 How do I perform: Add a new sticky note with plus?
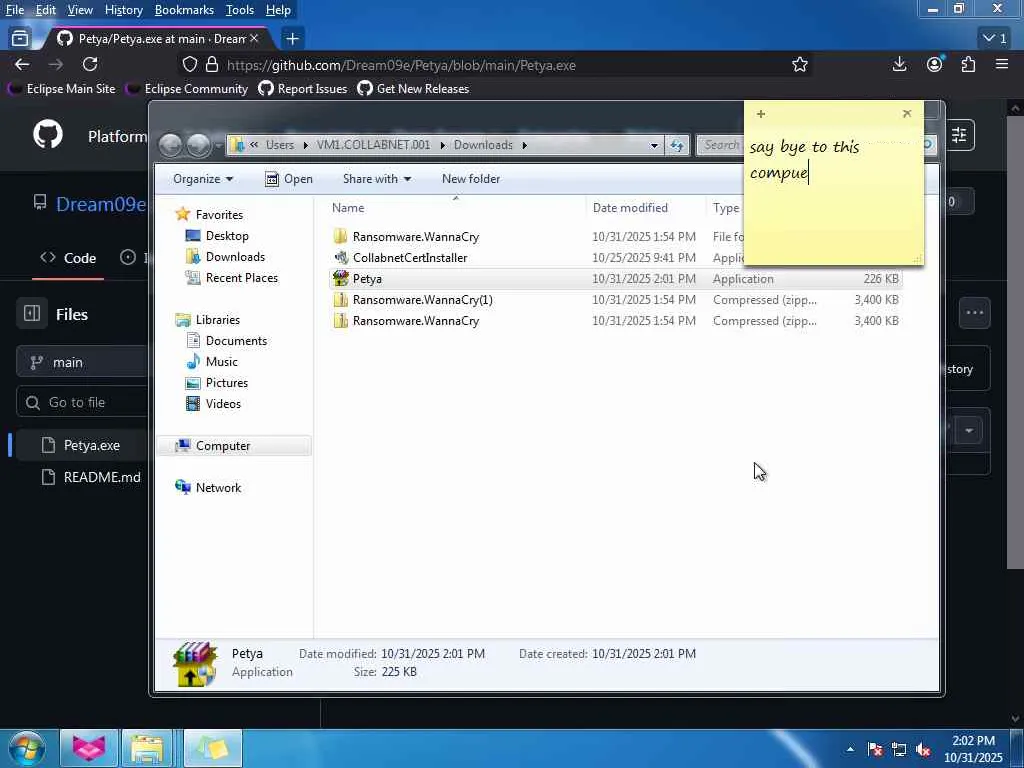pyautogui.click(x=761, y=114)
